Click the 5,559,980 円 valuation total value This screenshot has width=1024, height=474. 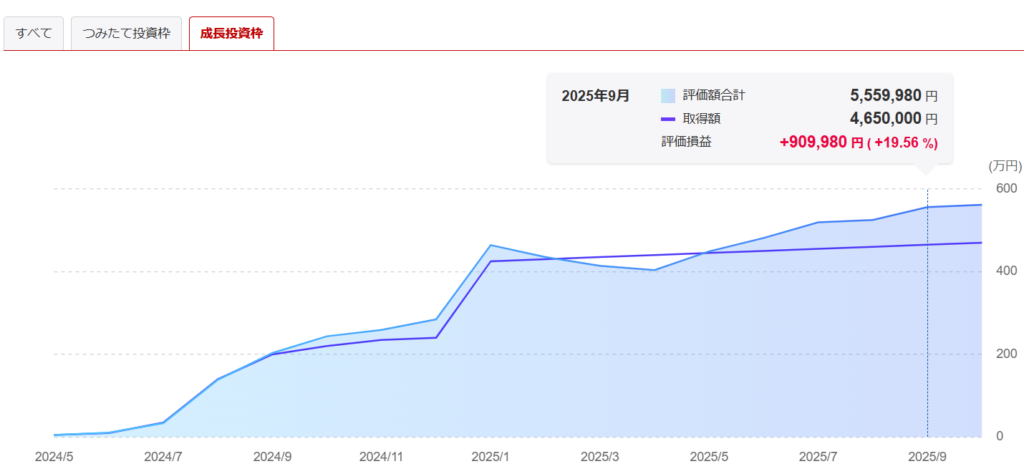(893, 96)
